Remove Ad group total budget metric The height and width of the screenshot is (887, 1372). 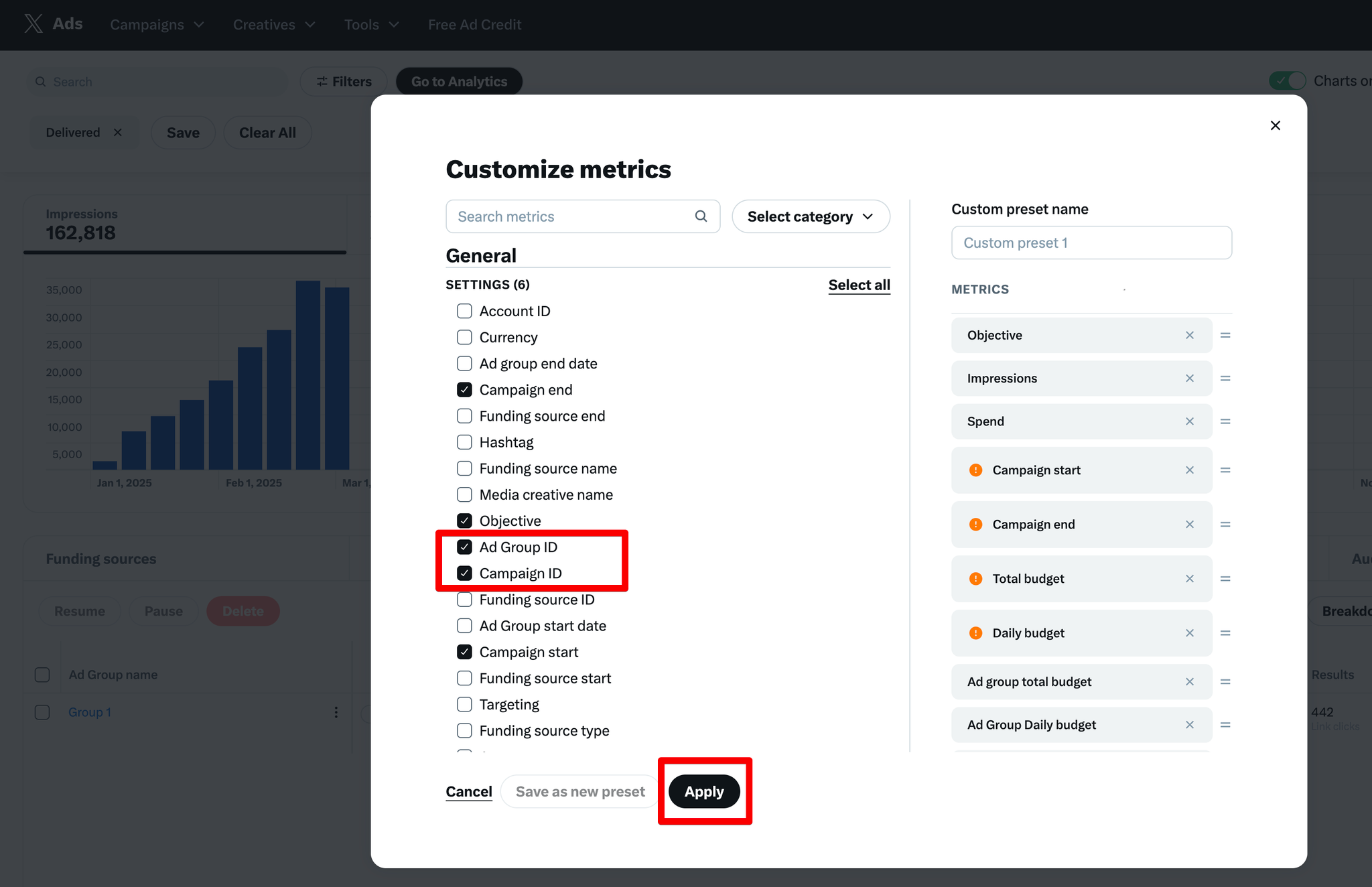(x=1190, y=682)
